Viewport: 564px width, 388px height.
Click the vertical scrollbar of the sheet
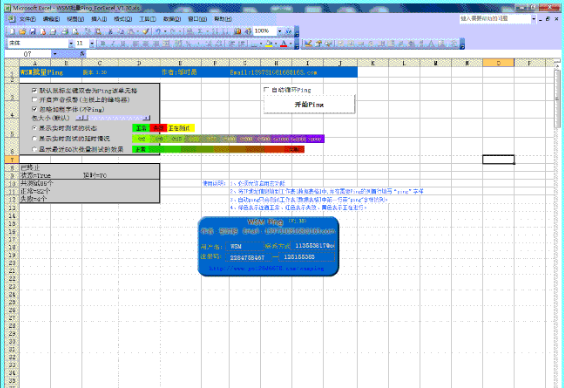click(558, 99)
